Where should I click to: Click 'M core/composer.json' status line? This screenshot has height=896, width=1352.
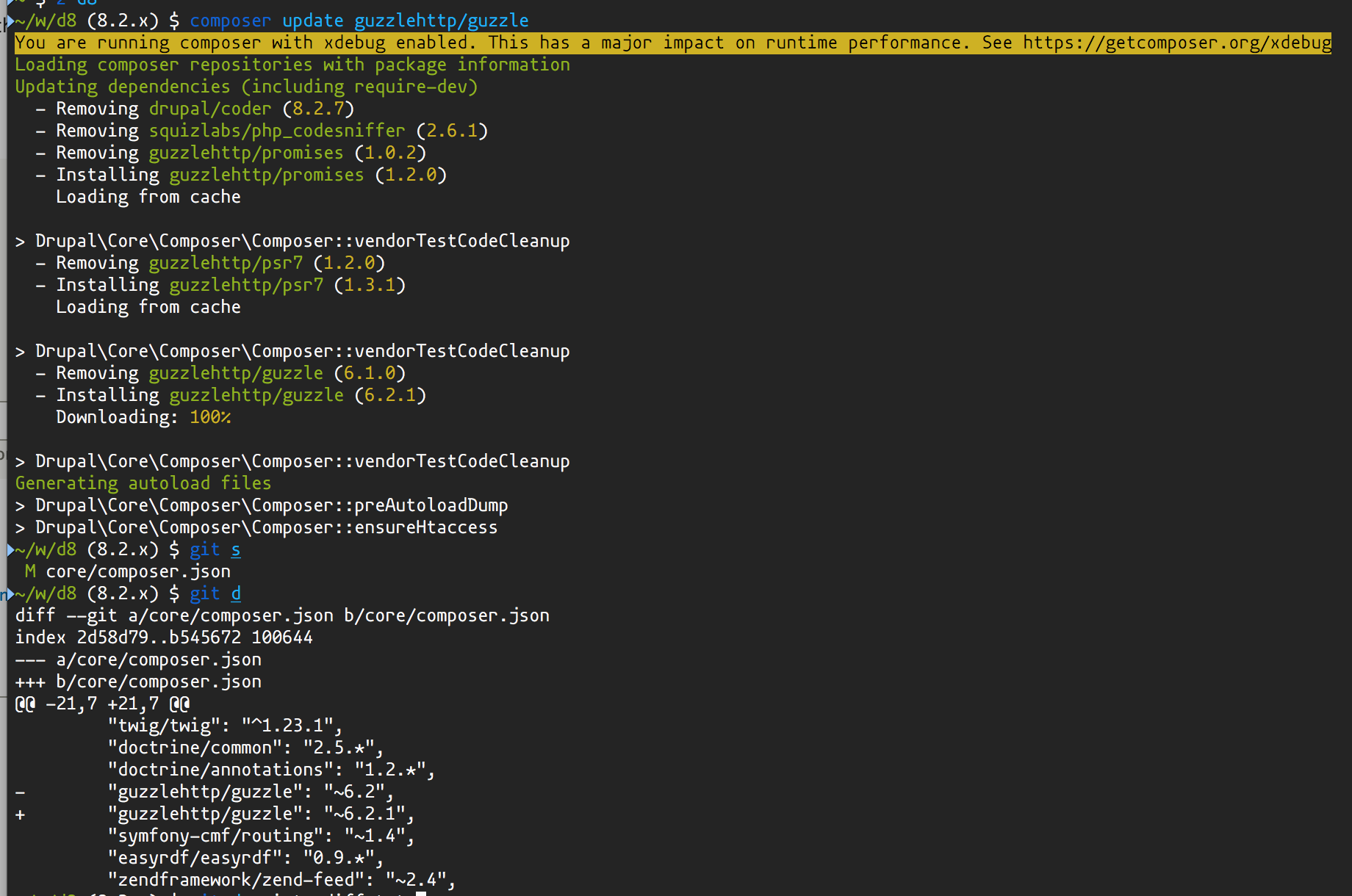tap(128, 571)
